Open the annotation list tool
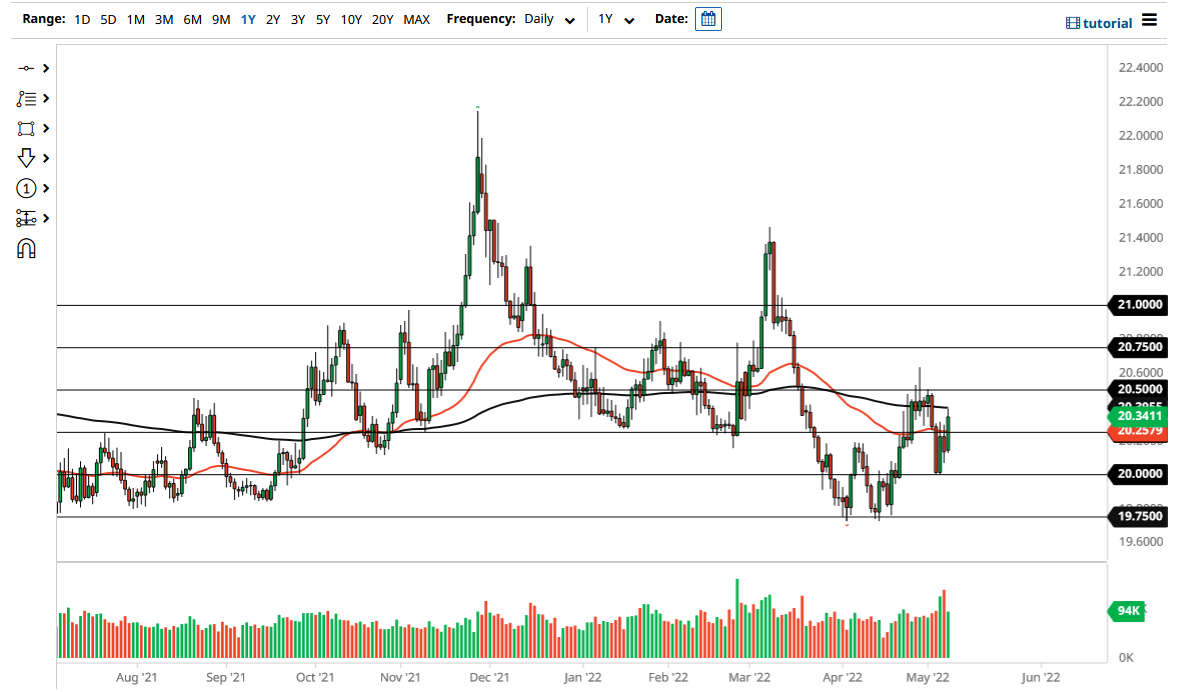 (x=28, y=98)
